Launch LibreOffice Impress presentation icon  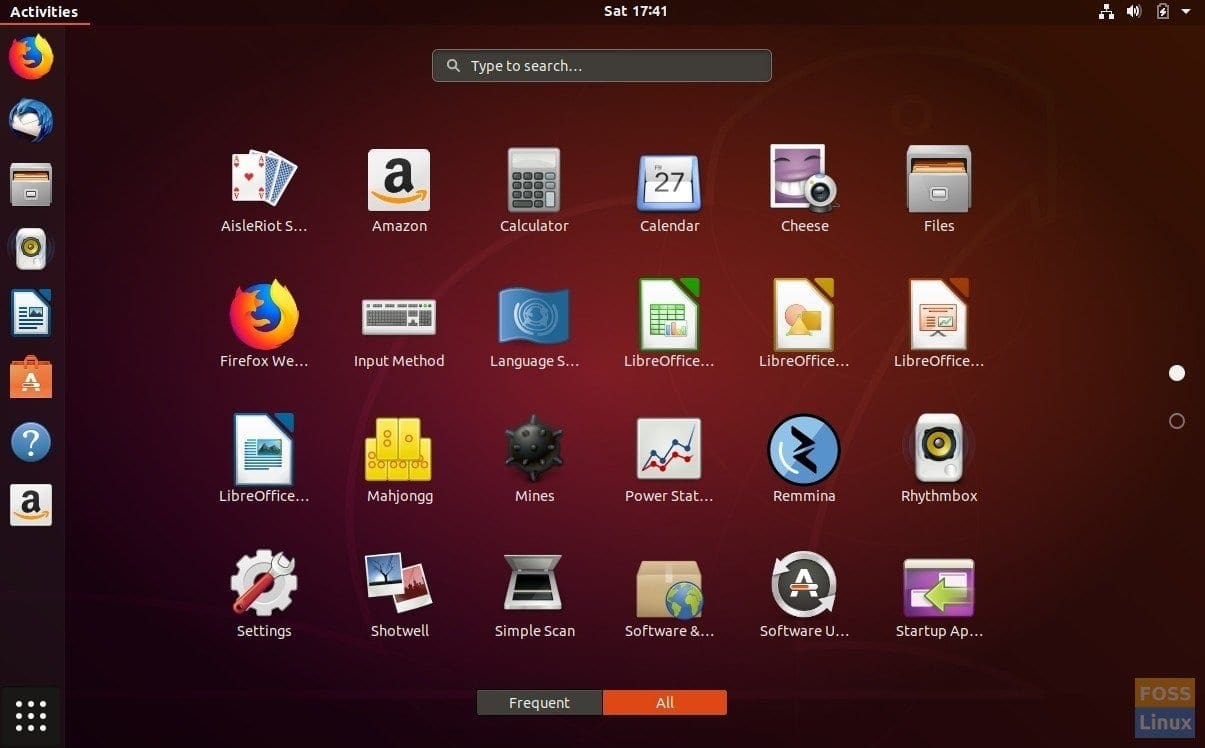pos(939,315)
